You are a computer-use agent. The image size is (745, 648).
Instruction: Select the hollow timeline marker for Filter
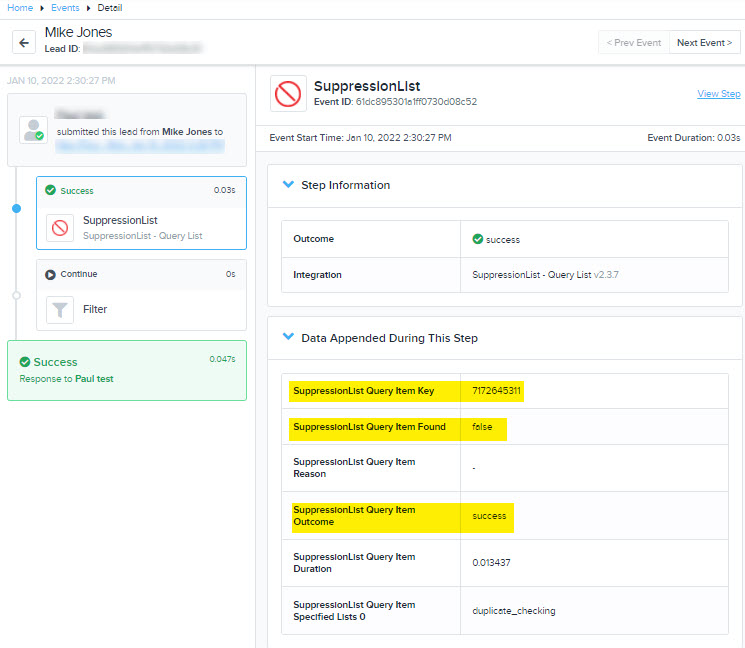click(x=17, y=295)
